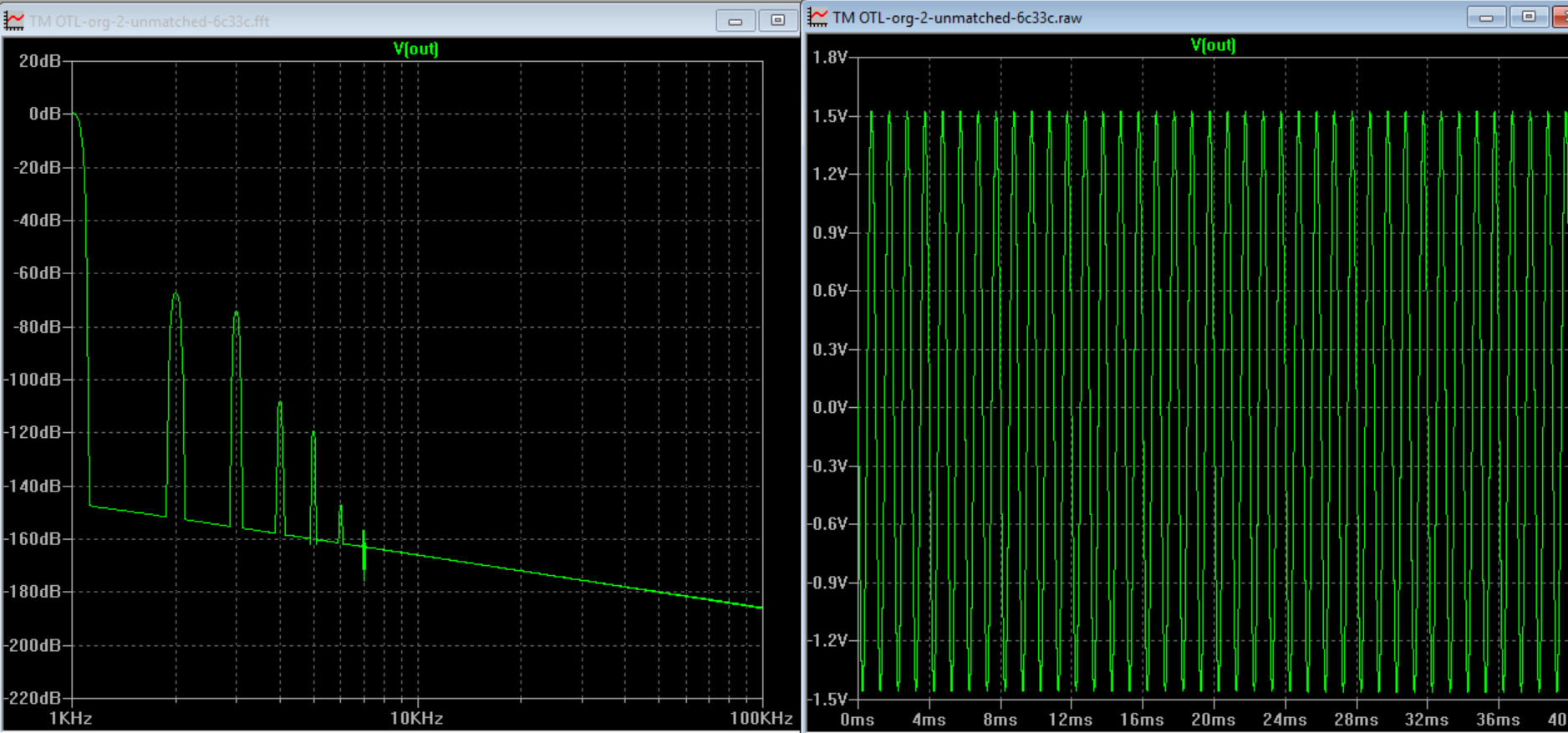The height and width of the screenshot is (733, 1568).
Task: Minimize the .fft plot window
Action: pyautogui.click(x=736, y=21)
